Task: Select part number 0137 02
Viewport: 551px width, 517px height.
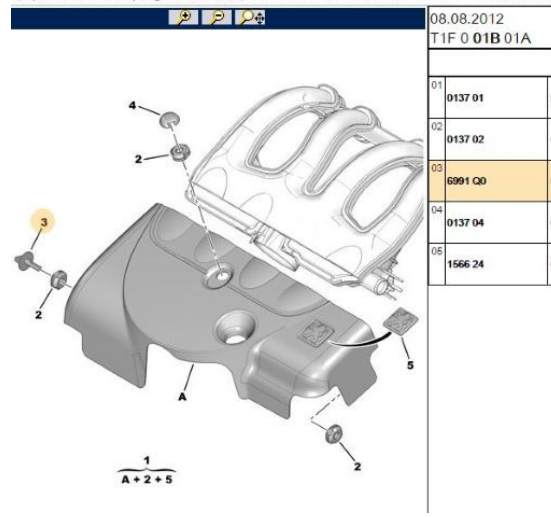Action: 465,139
